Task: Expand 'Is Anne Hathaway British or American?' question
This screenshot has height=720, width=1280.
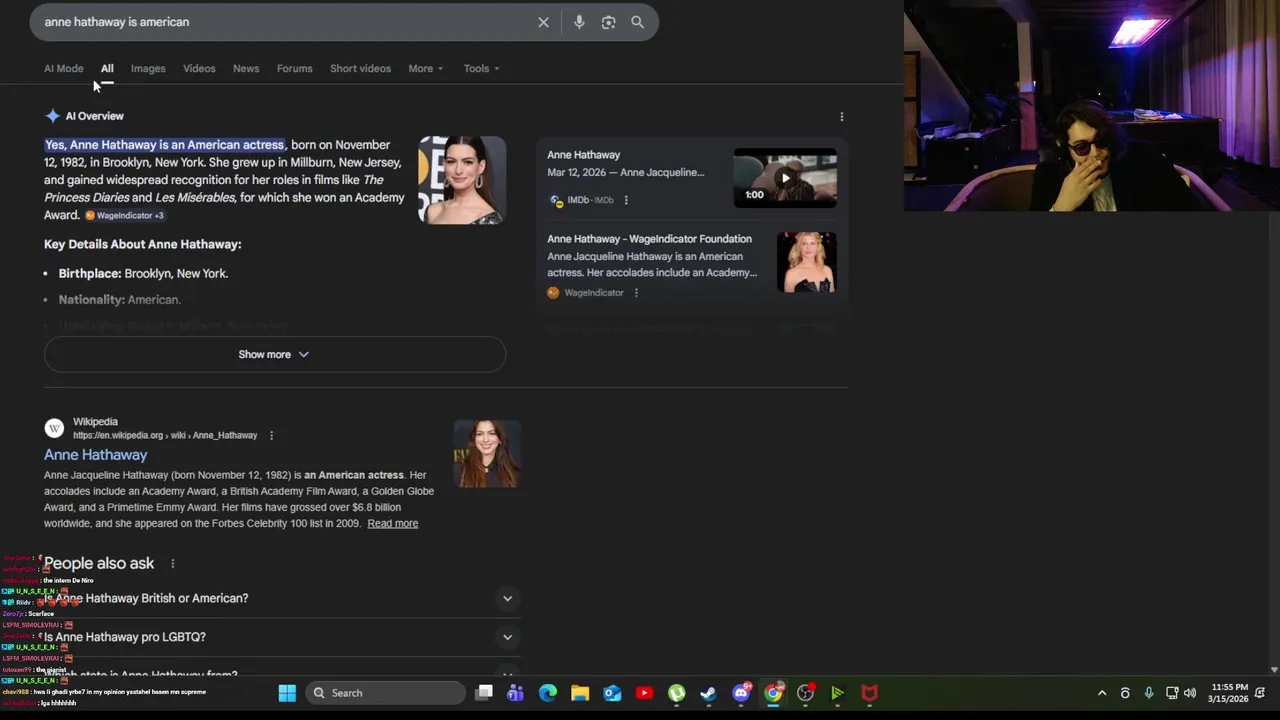Action: (283, 598)
